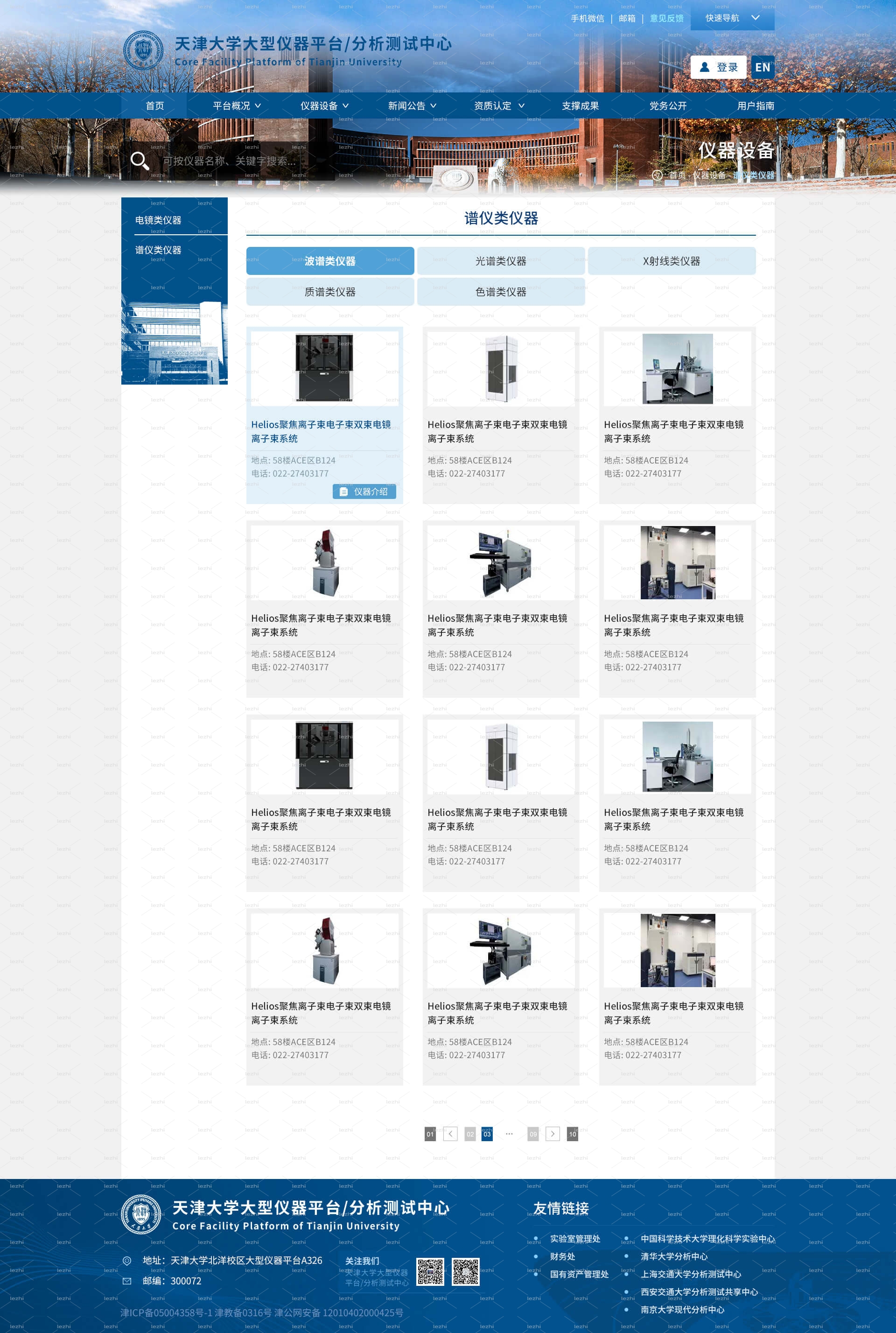Go to the next page arrow

coord(553,1134)
